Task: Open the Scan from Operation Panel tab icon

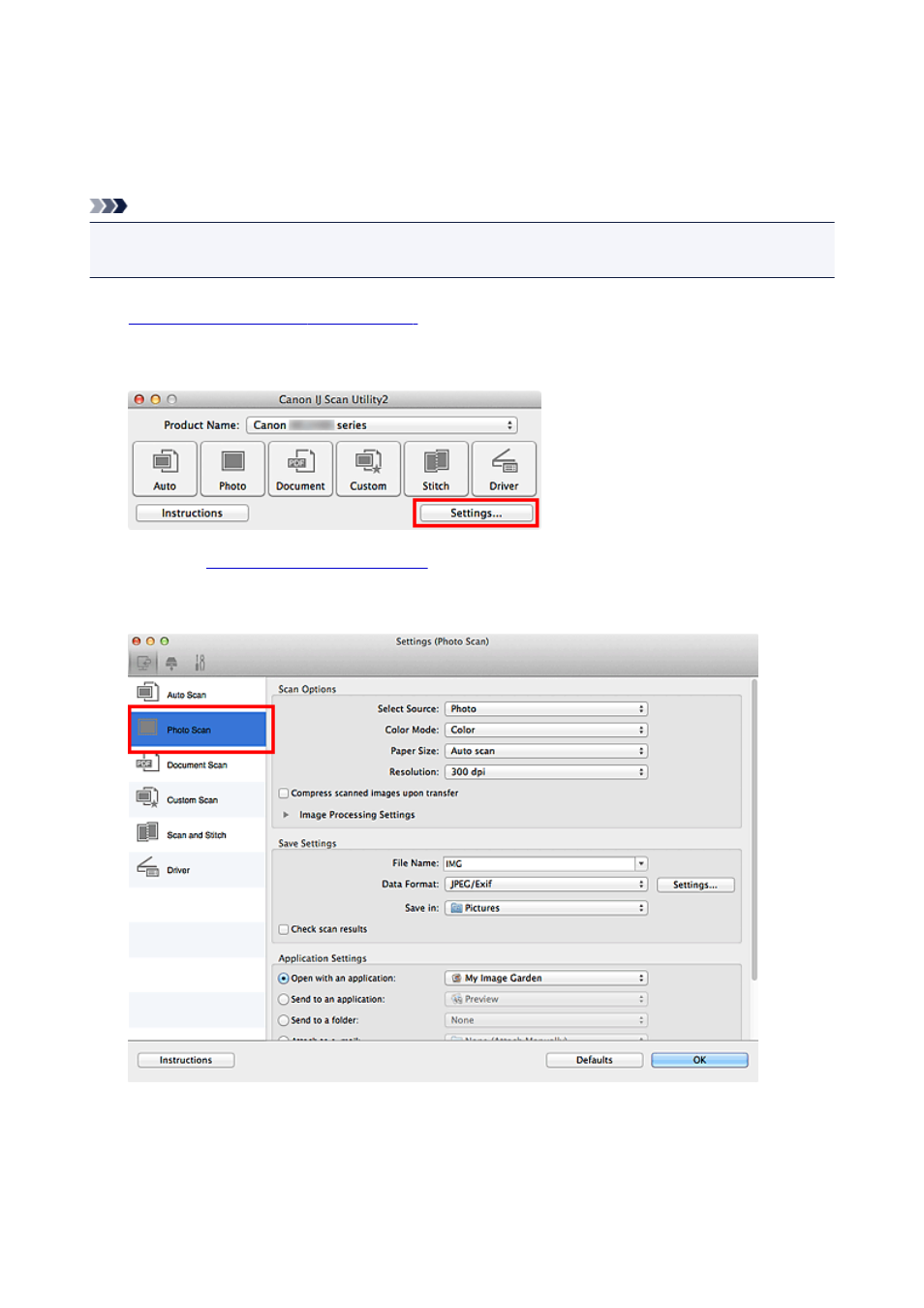Action: 171,663
